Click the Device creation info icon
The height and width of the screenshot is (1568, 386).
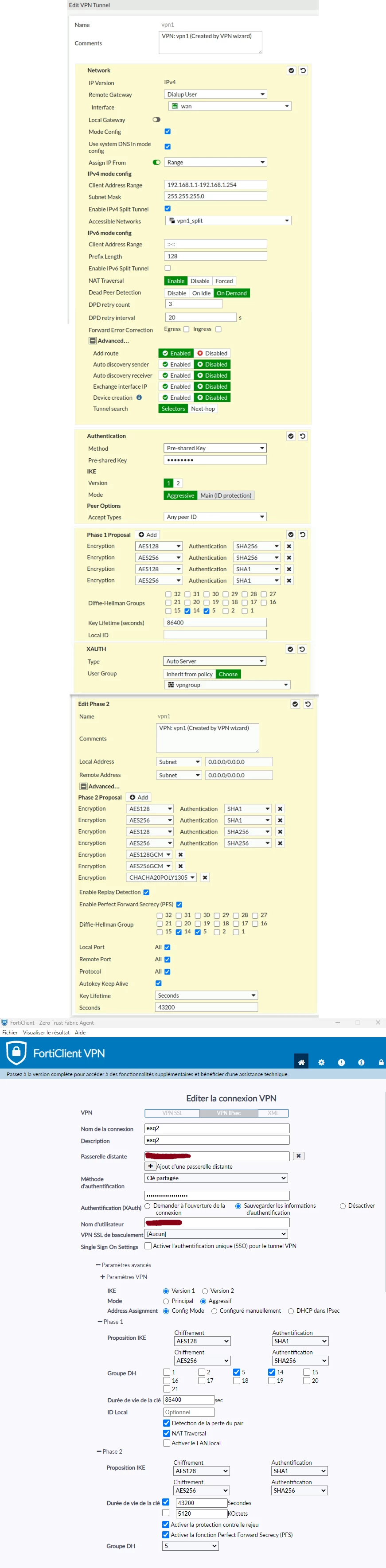click(139, 398)
